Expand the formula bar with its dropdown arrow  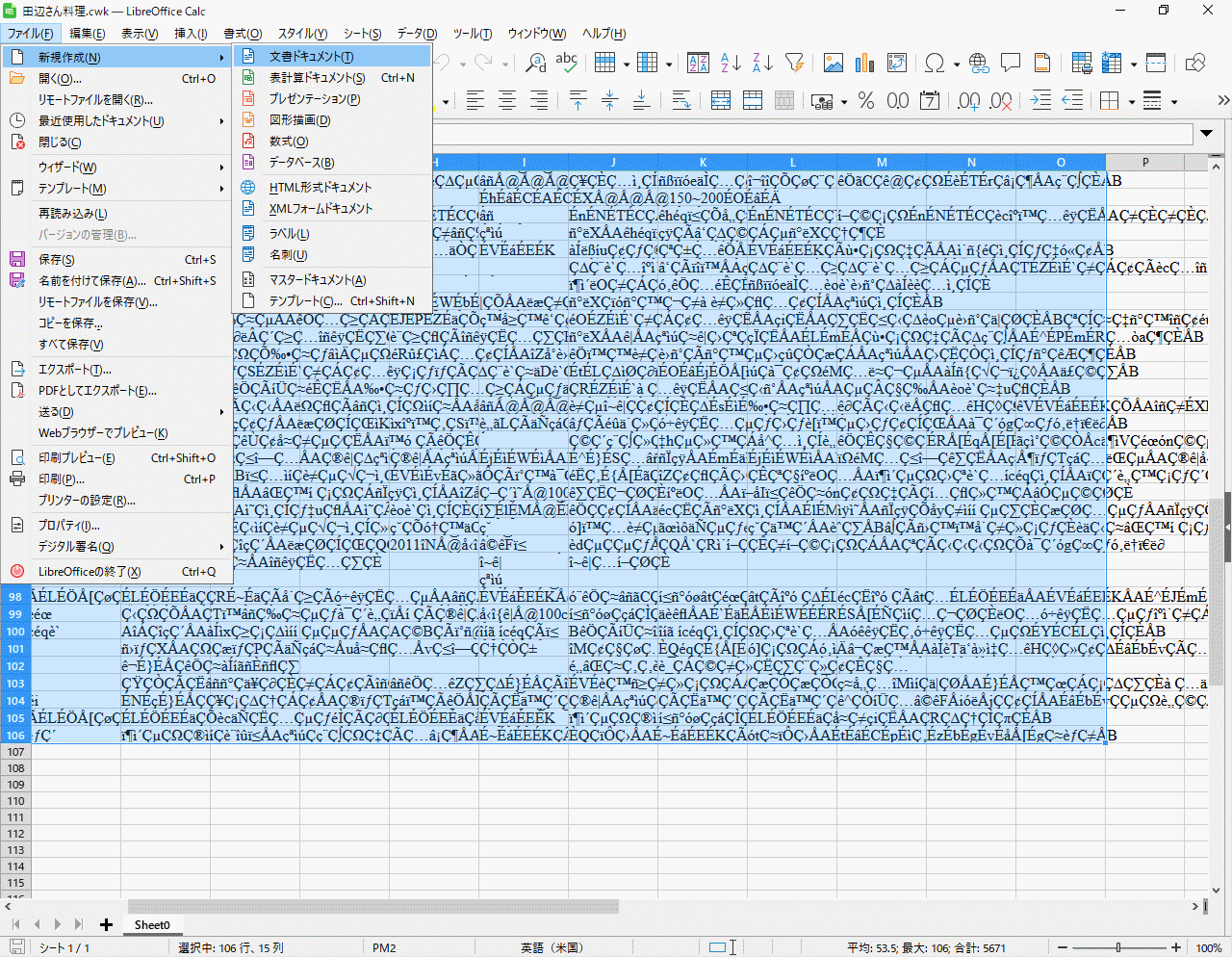pos(1206,134)
